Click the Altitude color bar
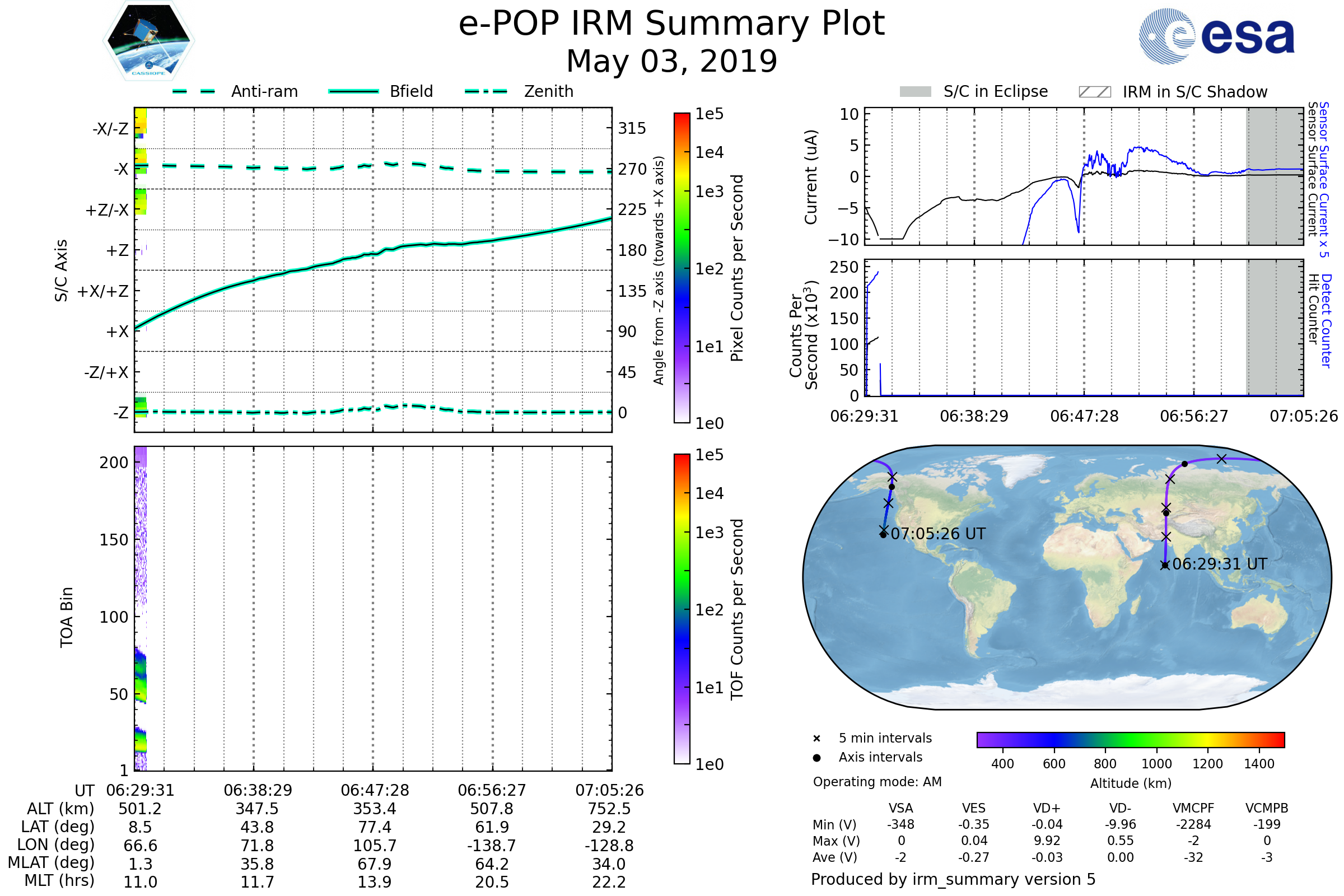 (x=1130, y=739)
